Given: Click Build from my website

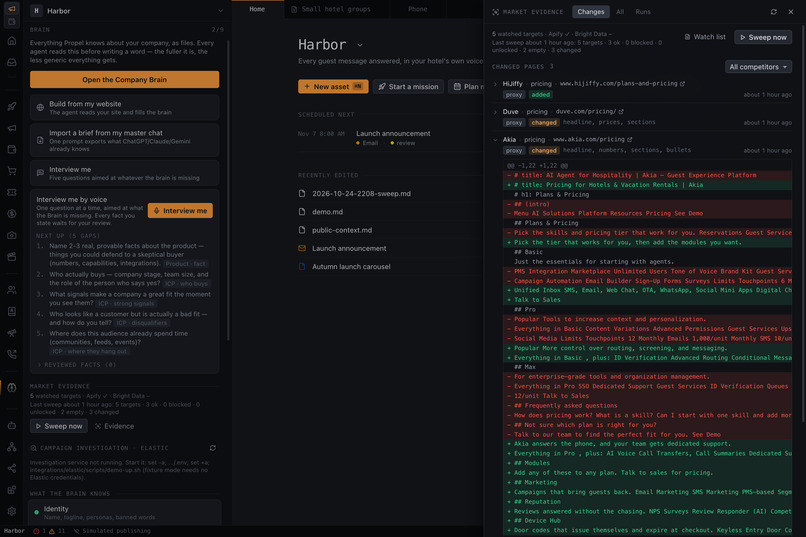Looking at the screenshot, I should point(124,107).
